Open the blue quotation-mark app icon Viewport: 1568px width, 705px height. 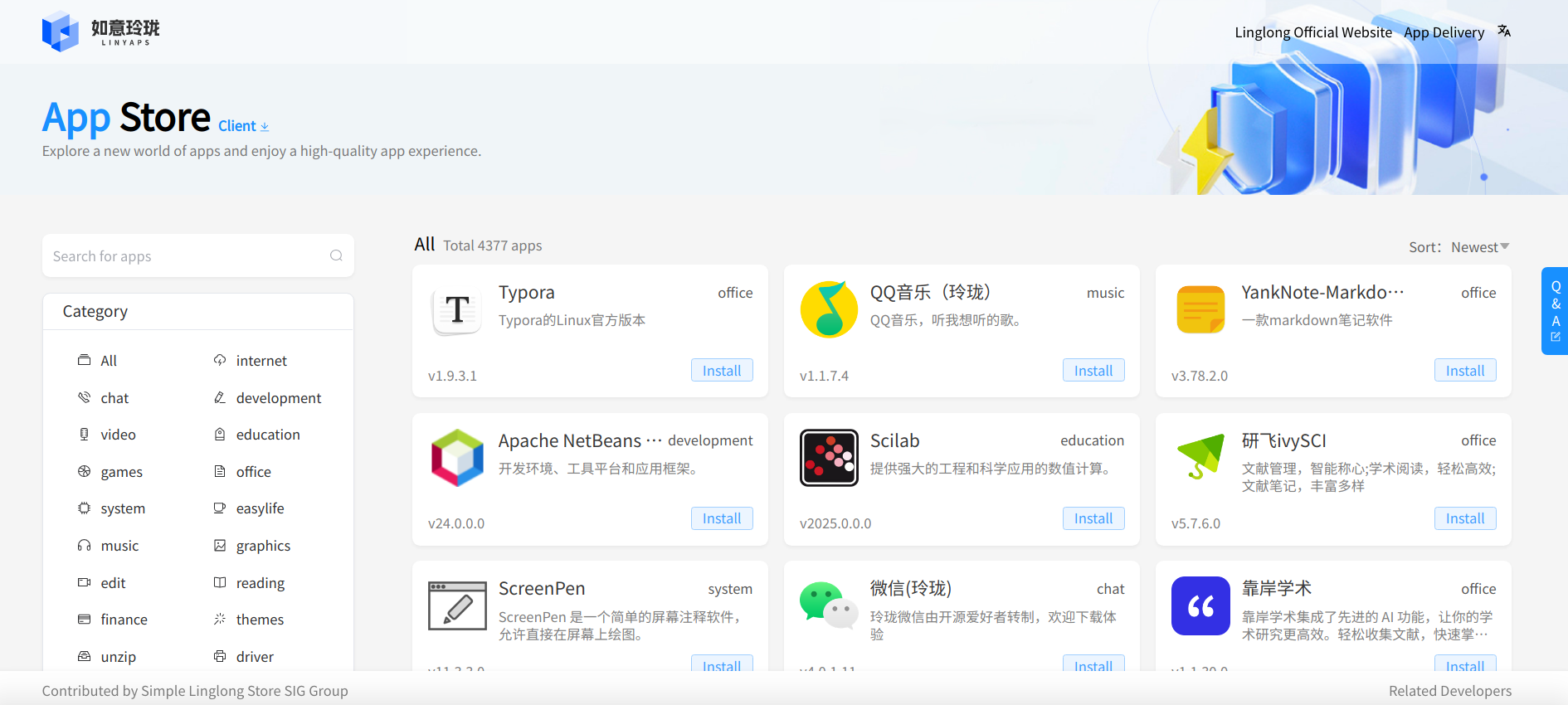coord(1200,605)
